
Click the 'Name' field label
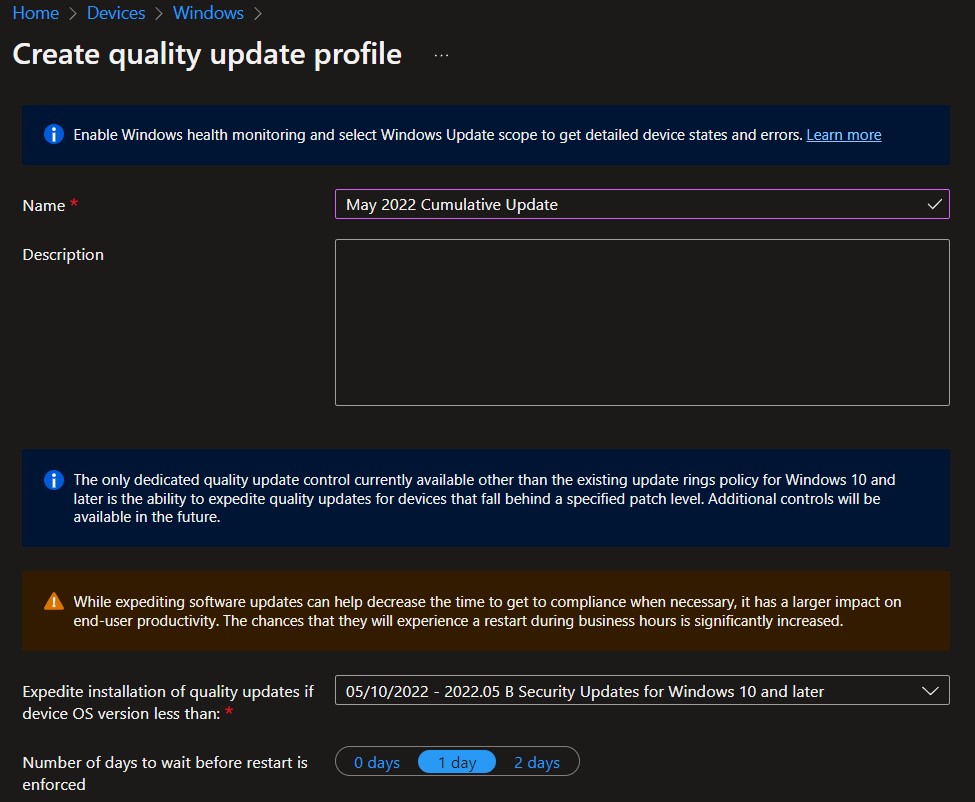coord(44,206)
